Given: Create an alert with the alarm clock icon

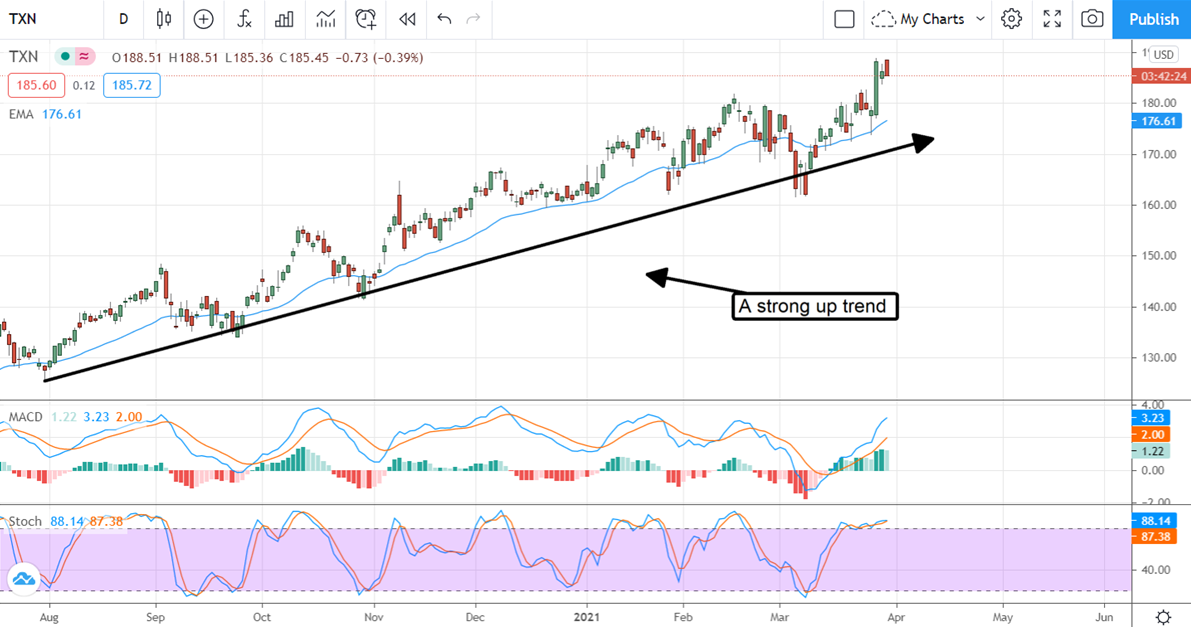Looking at the screenshot, I should [366, 19].
